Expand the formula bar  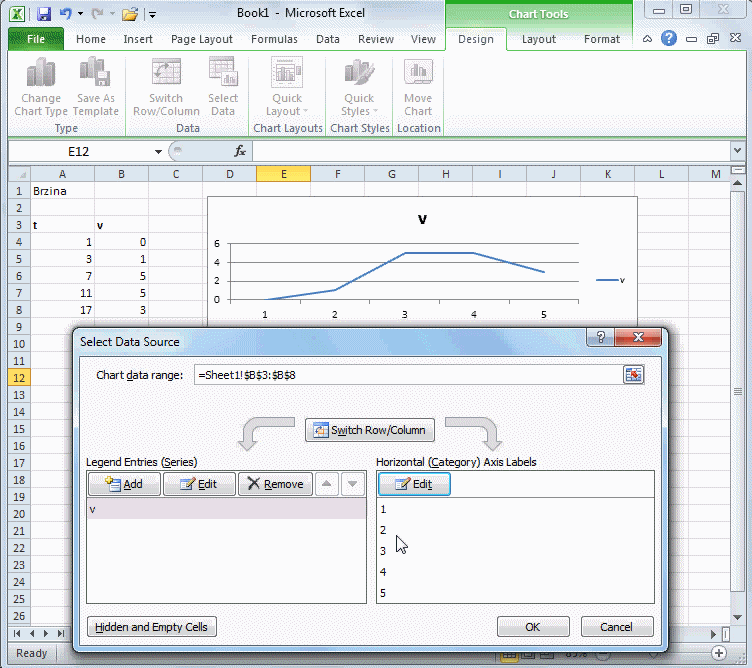pyautogui.click(x=737, y=151)
